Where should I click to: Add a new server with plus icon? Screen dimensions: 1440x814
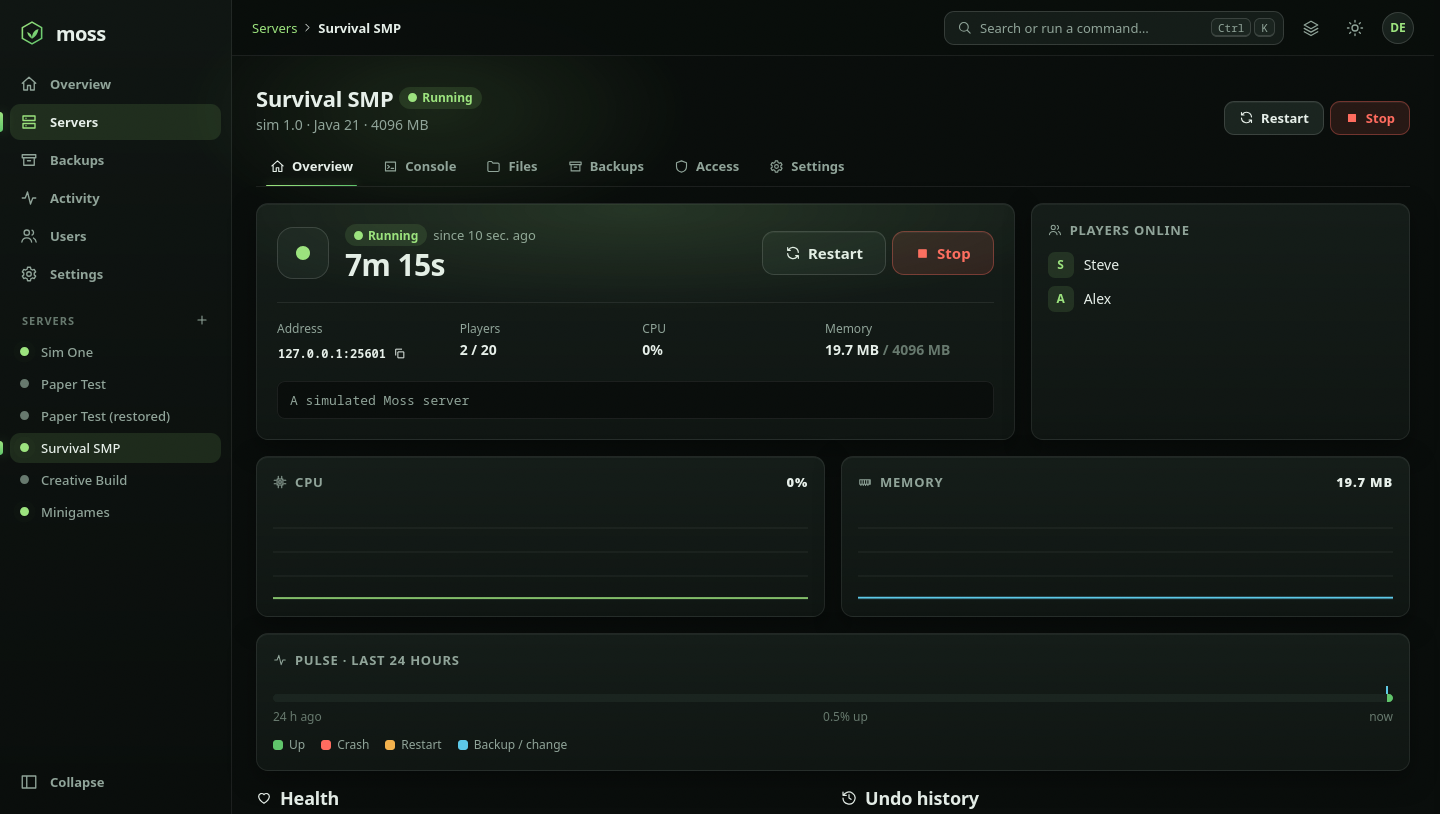pyautogui.click(x=202, y=320)
